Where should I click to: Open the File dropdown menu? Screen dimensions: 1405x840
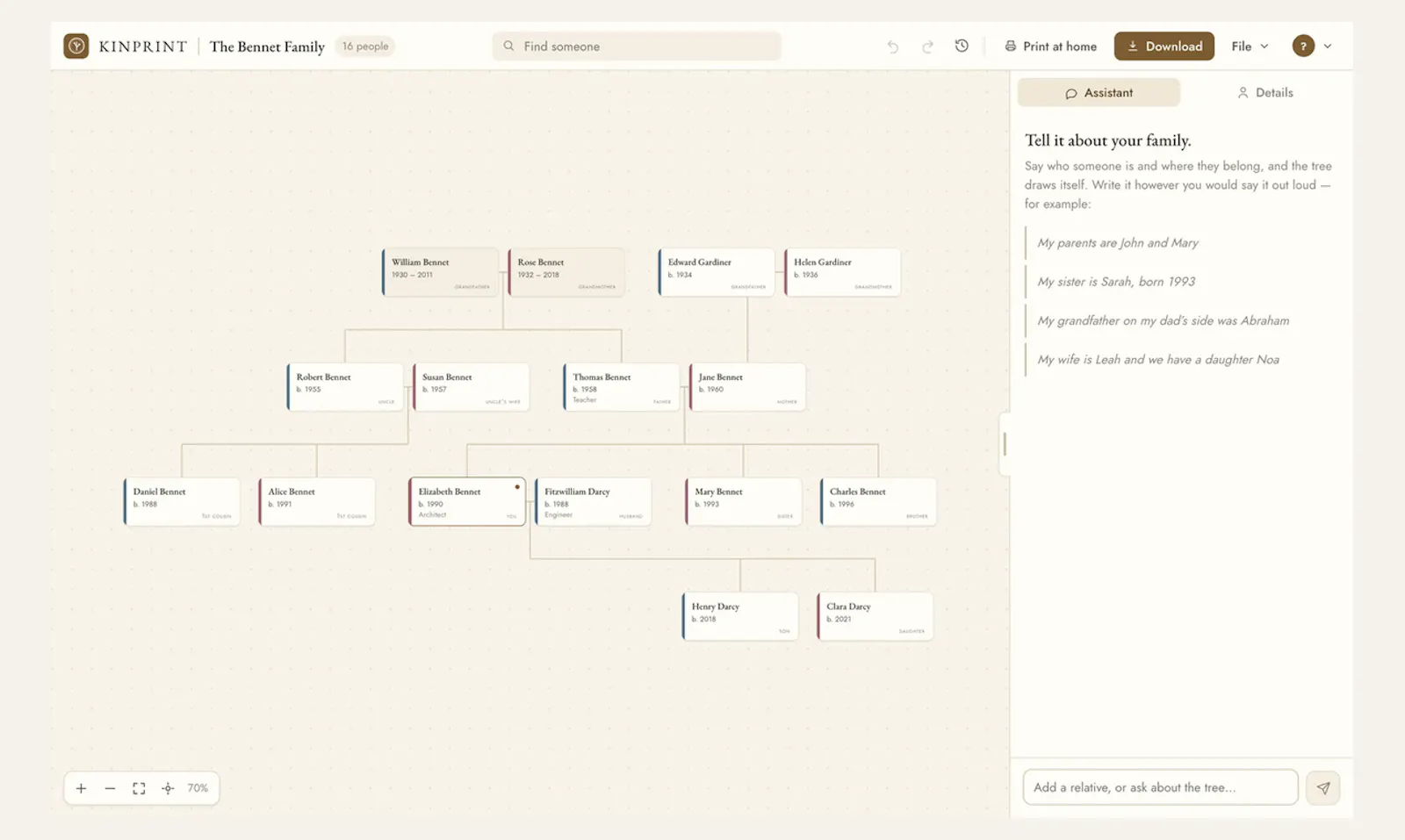(1250, 46)
